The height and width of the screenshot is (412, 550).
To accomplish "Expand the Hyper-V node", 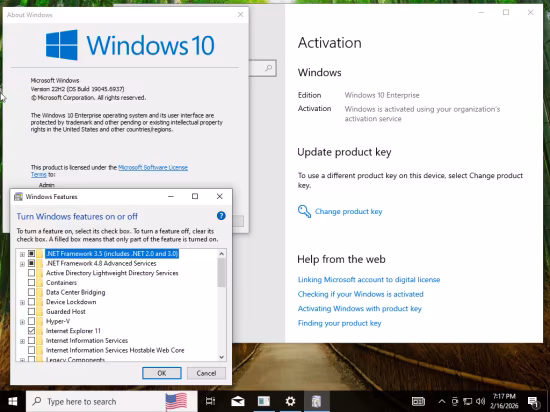I will (x=22, y=322).
